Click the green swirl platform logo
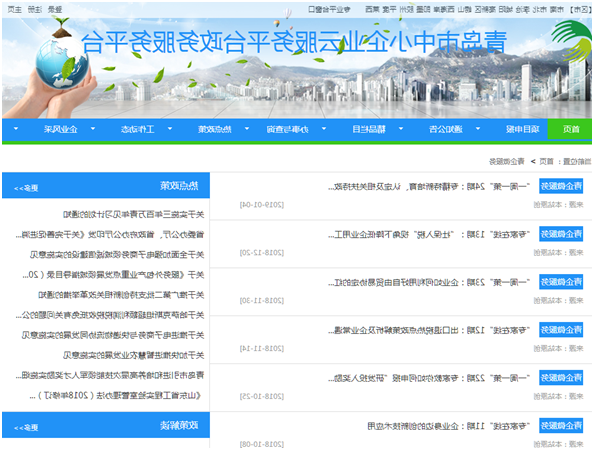The image size is (594, 450). click(572, 41)
